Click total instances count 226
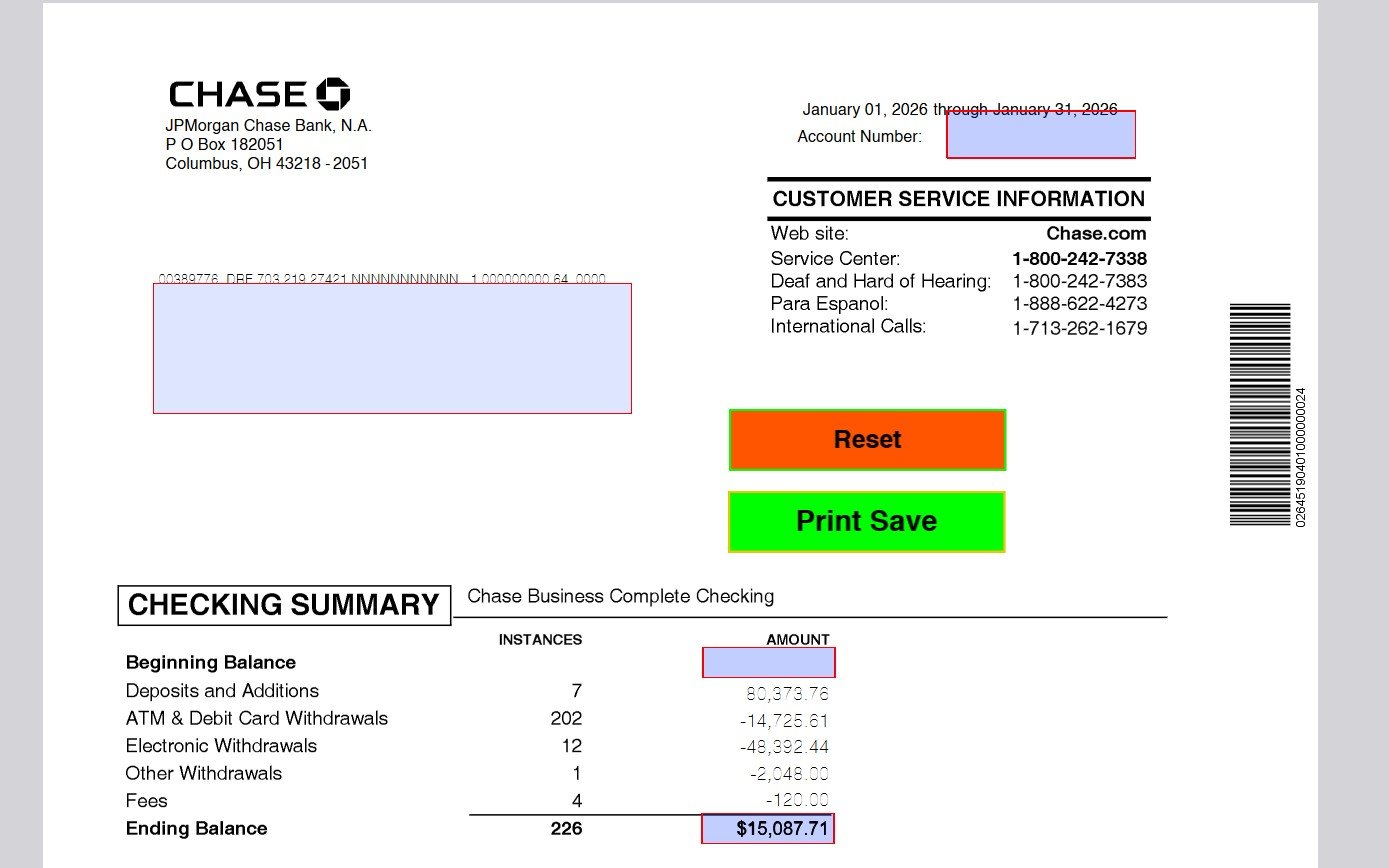 (566, 829)
